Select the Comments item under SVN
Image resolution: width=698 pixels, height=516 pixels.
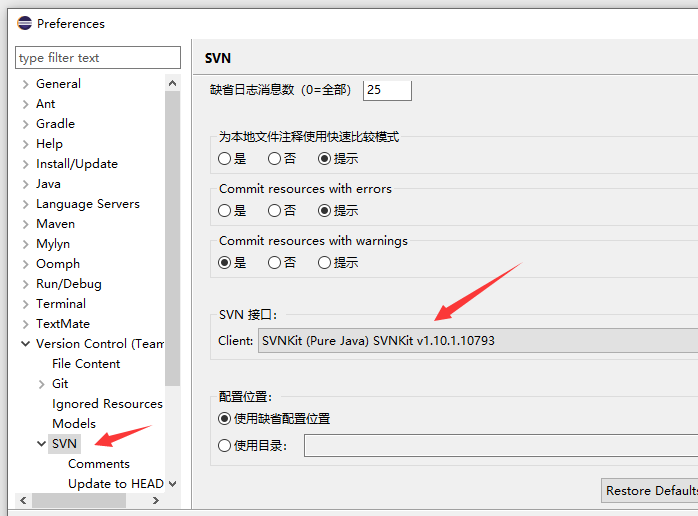click(x=99, y=464)
